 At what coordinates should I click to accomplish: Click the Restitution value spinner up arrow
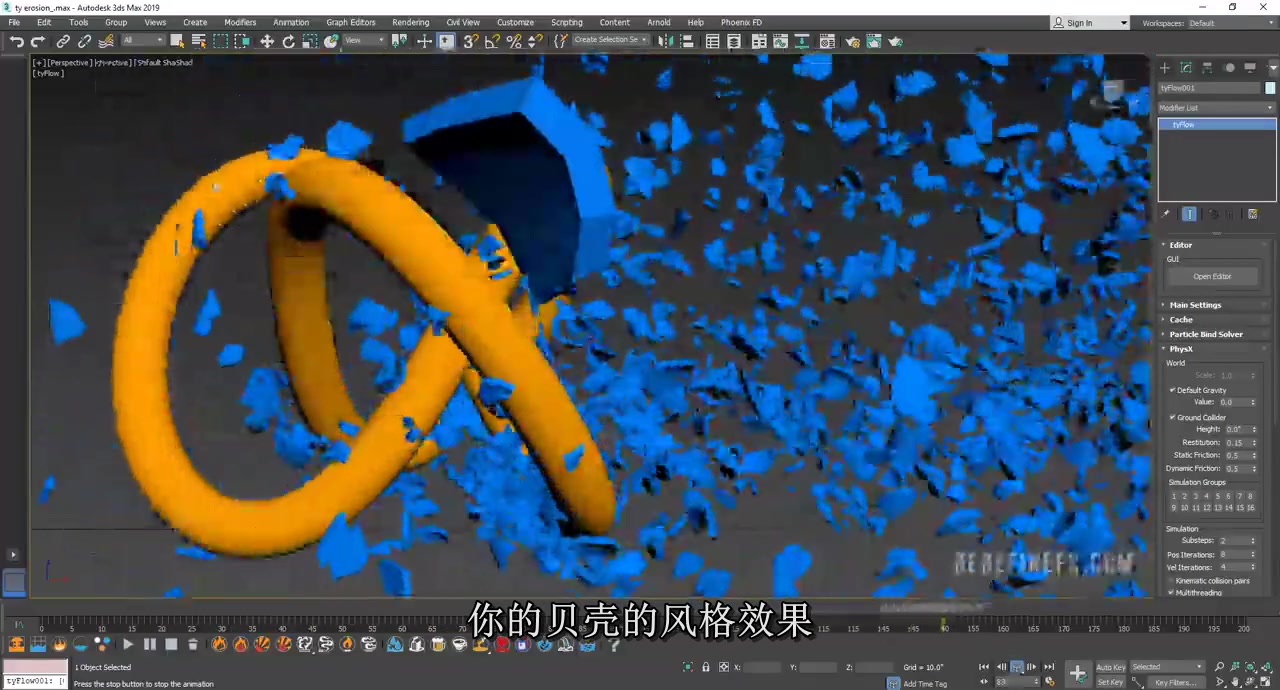1255,438
